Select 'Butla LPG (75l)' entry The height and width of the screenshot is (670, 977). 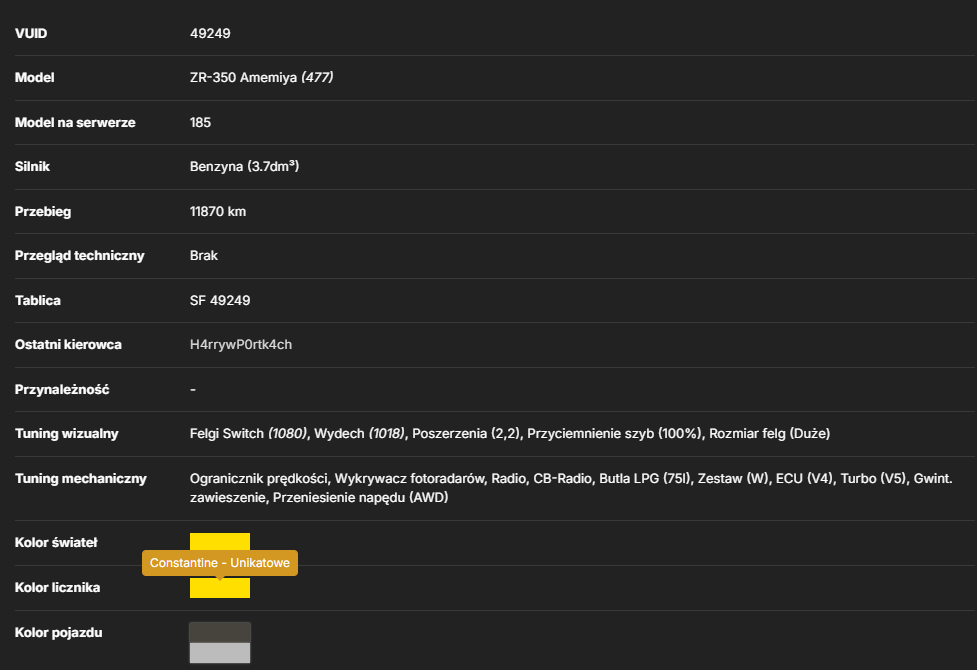pos(645,479)
